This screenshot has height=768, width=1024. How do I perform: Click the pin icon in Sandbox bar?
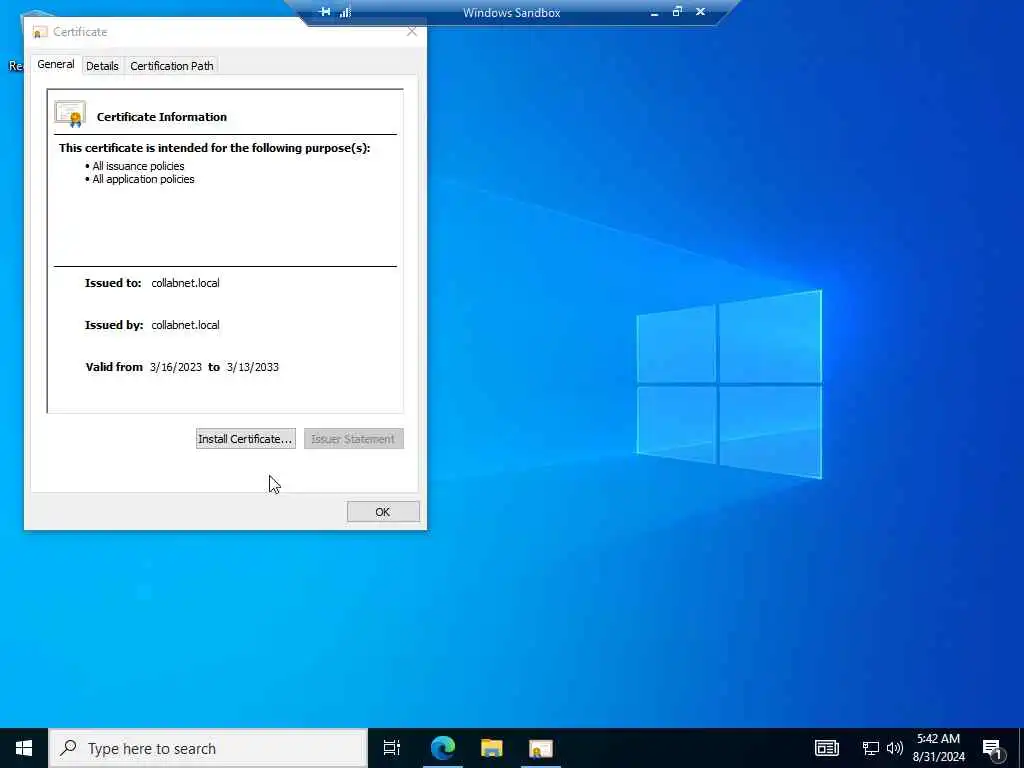click(x=325, y=12)
